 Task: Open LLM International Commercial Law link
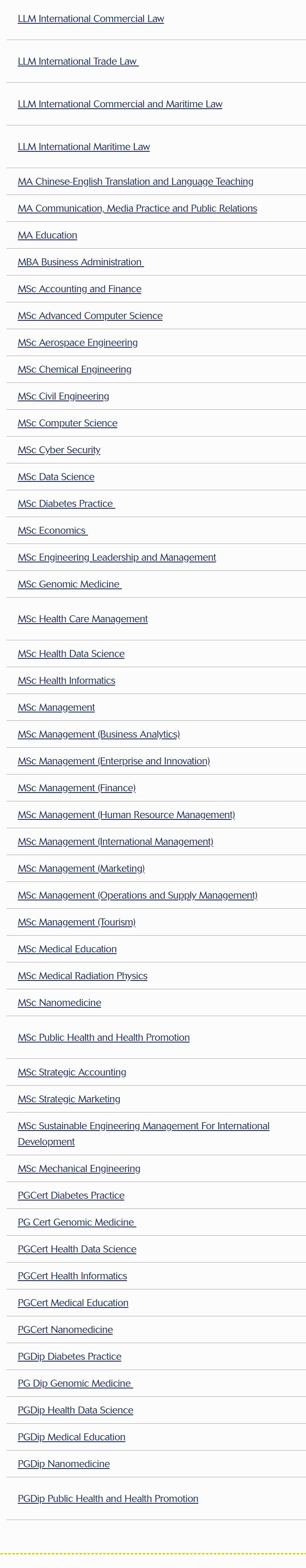click(x=91, y=19)
